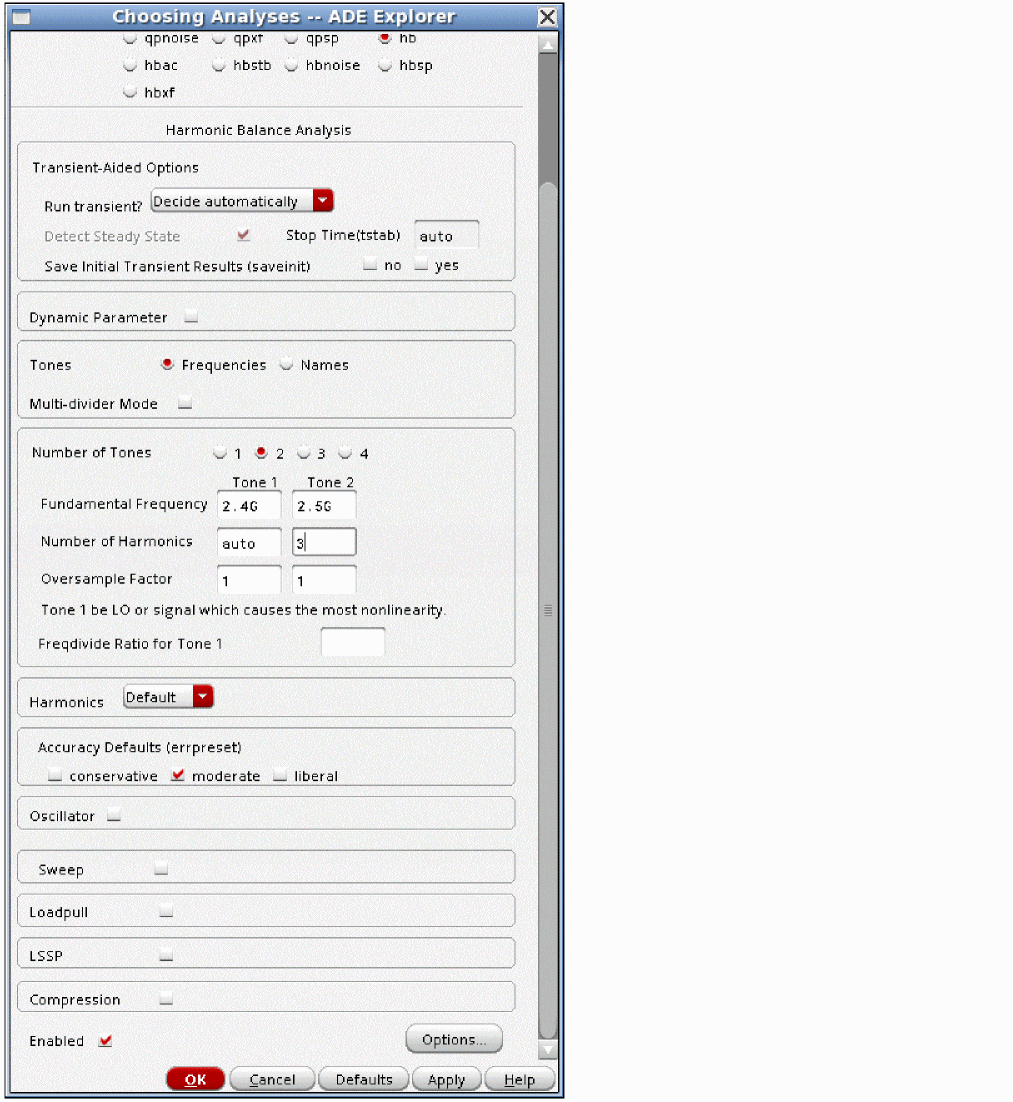This screenshot has height=1102, width=1013.
Task: Select the qpxf analysis radio button
Action: tap(219, 38)
